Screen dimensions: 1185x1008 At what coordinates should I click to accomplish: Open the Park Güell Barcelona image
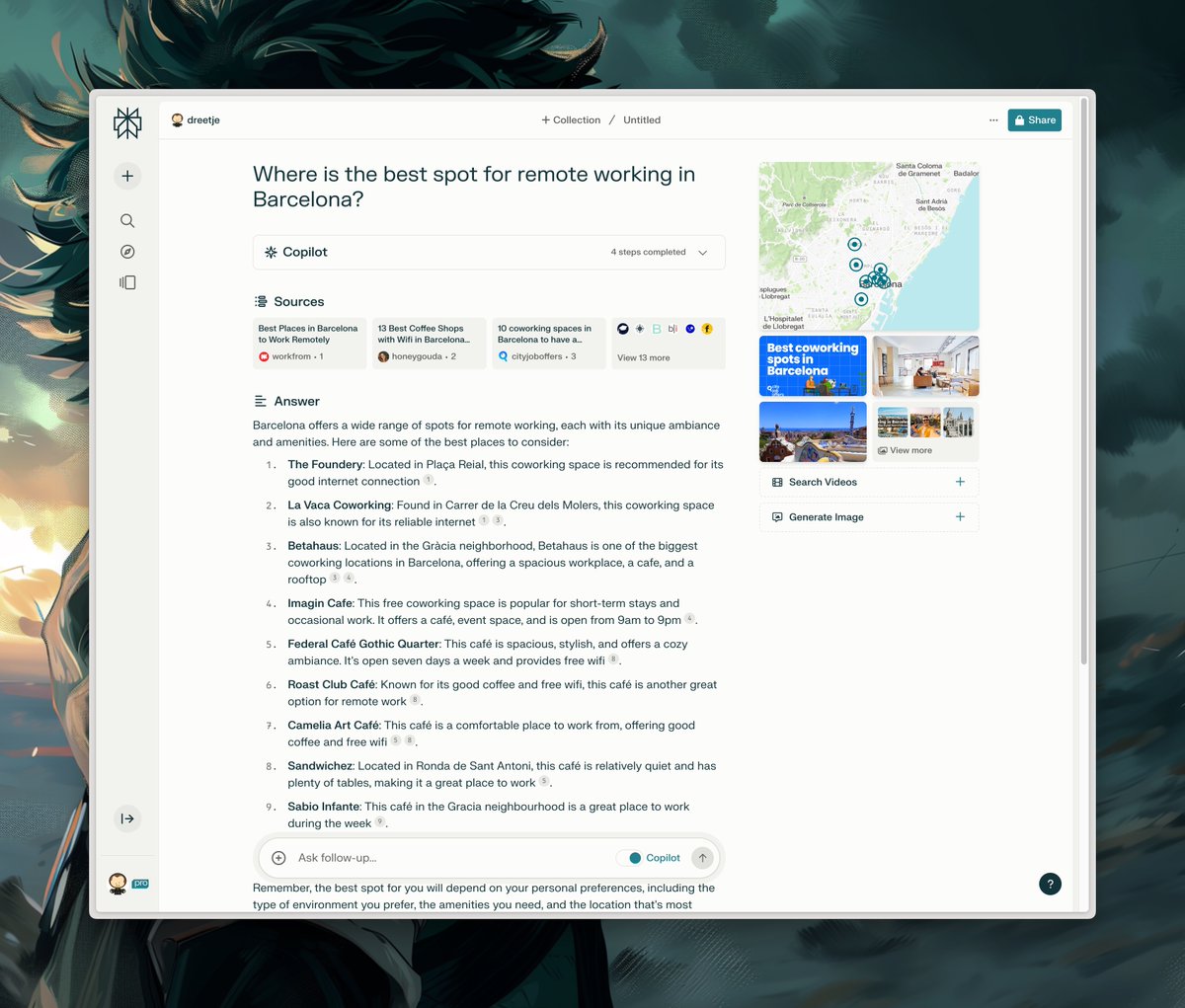813,431
